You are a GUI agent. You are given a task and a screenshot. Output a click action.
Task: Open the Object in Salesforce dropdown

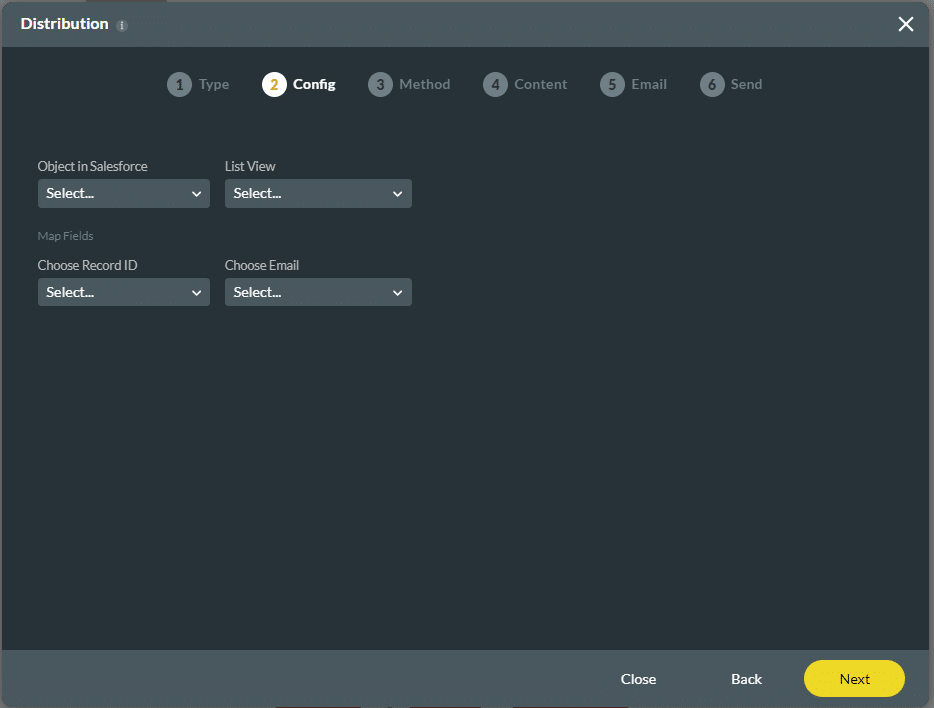123,193
